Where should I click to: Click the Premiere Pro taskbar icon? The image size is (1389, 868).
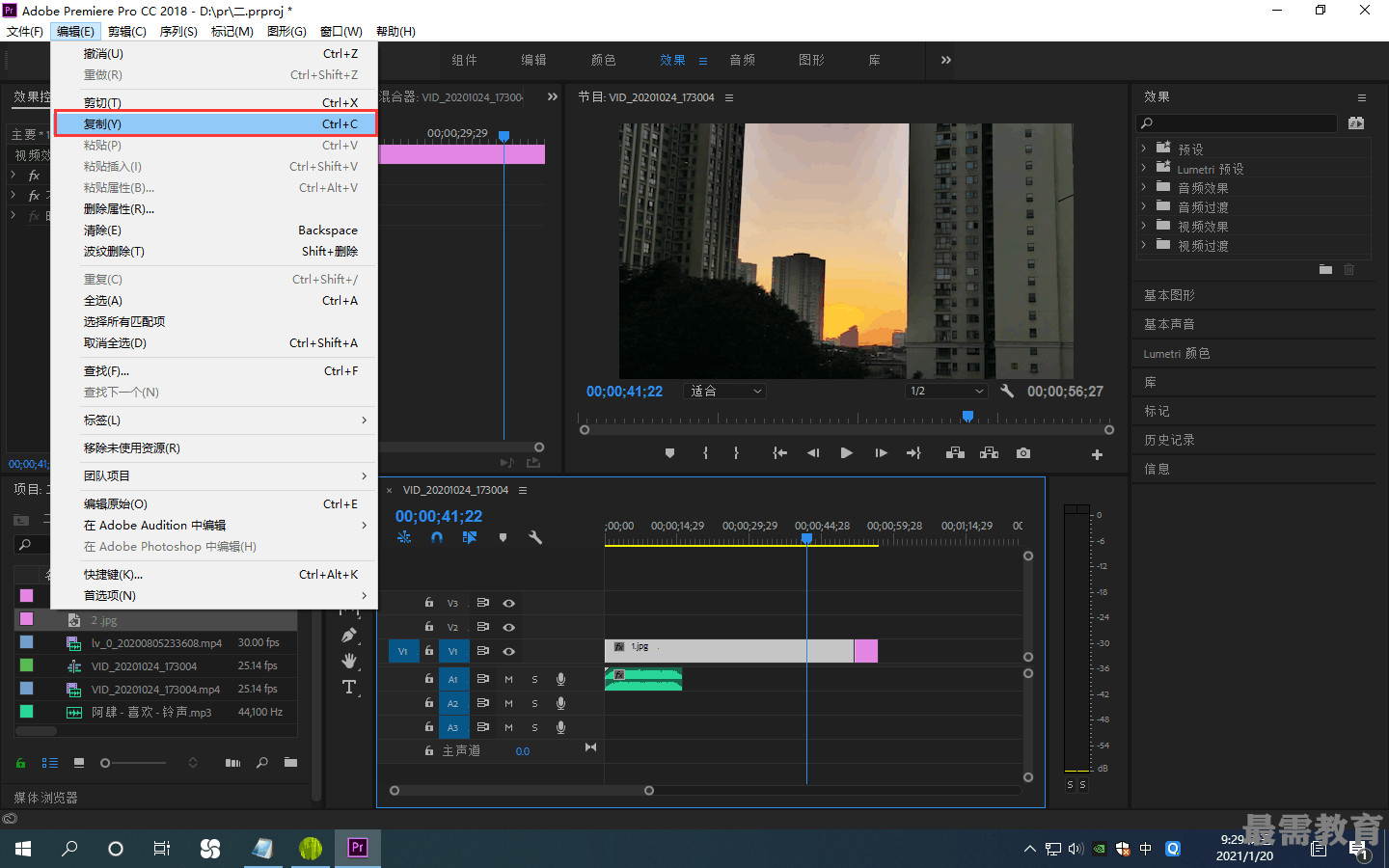point(357,848)
